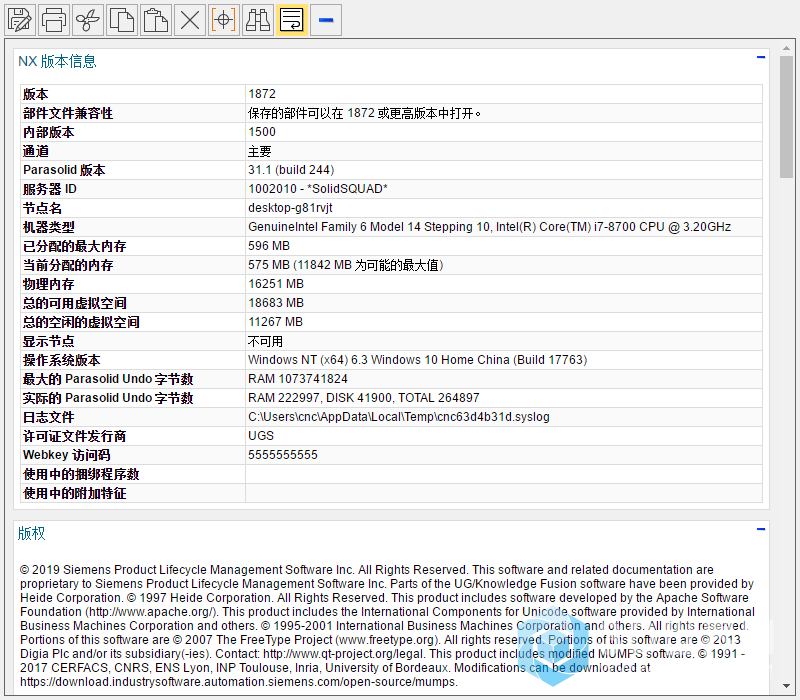
Task: Click the apache.org URL in copyright text
Action: 151,612
